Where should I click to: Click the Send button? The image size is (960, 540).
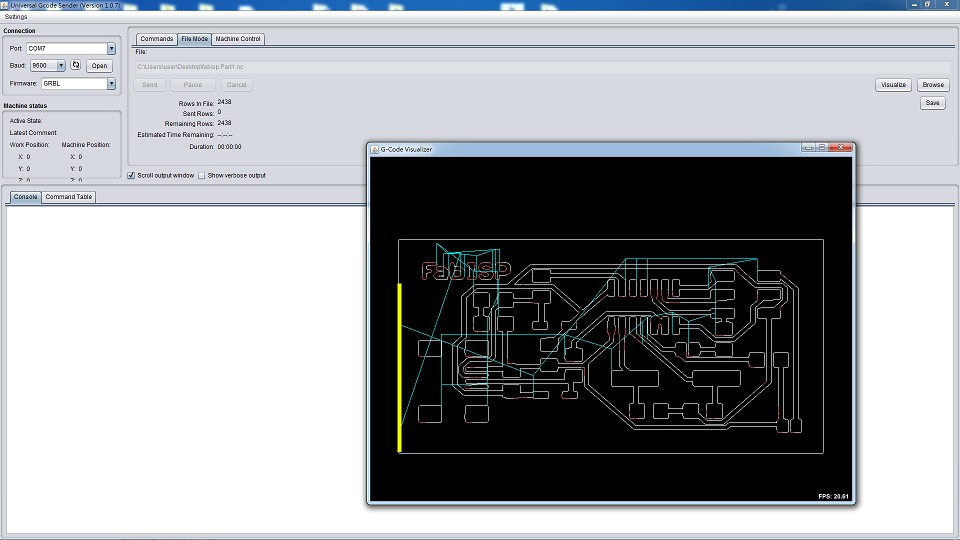tap(150, 84)
